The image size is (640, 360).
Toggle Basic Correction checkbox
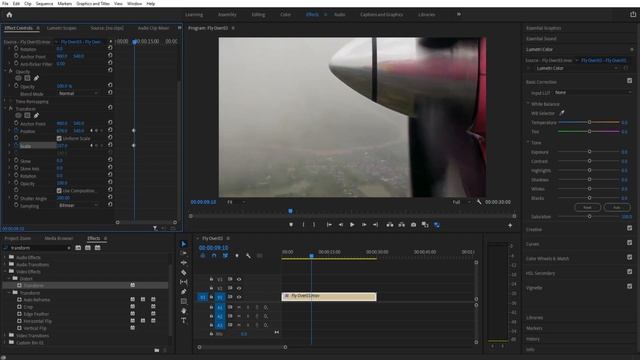(629, 81)
